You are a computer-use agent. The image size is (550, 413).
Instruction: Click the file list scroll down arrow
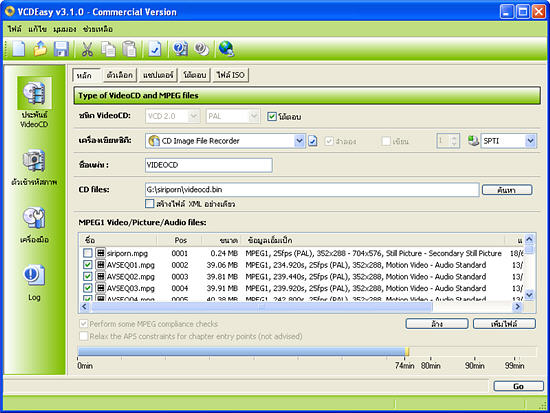coord(529,295)
